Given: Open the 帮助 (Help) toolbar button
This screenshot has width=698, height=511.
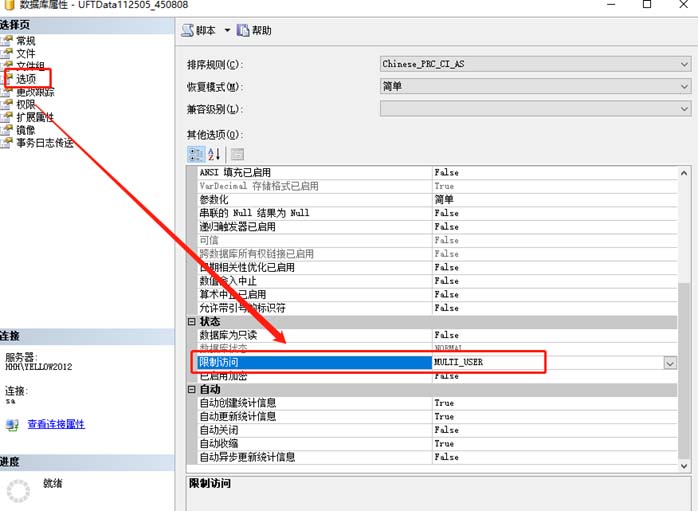Looking at the screenshot, I should coord(243,31).
